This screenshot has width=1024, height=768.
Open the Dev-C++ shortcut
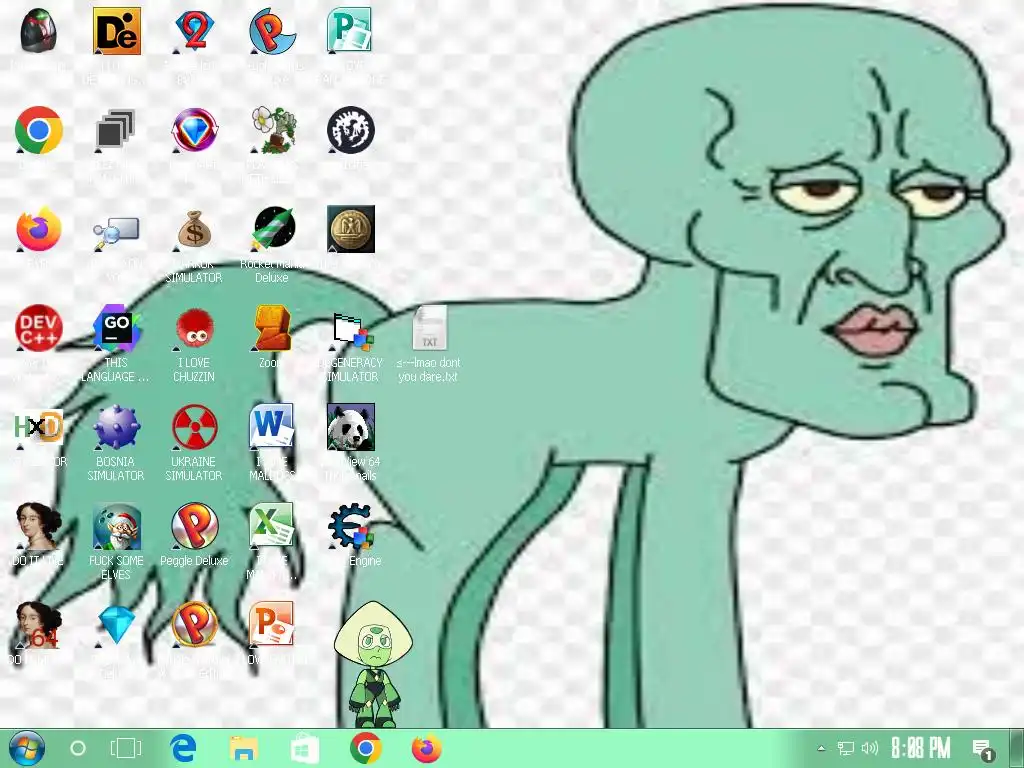click(39, 328)
